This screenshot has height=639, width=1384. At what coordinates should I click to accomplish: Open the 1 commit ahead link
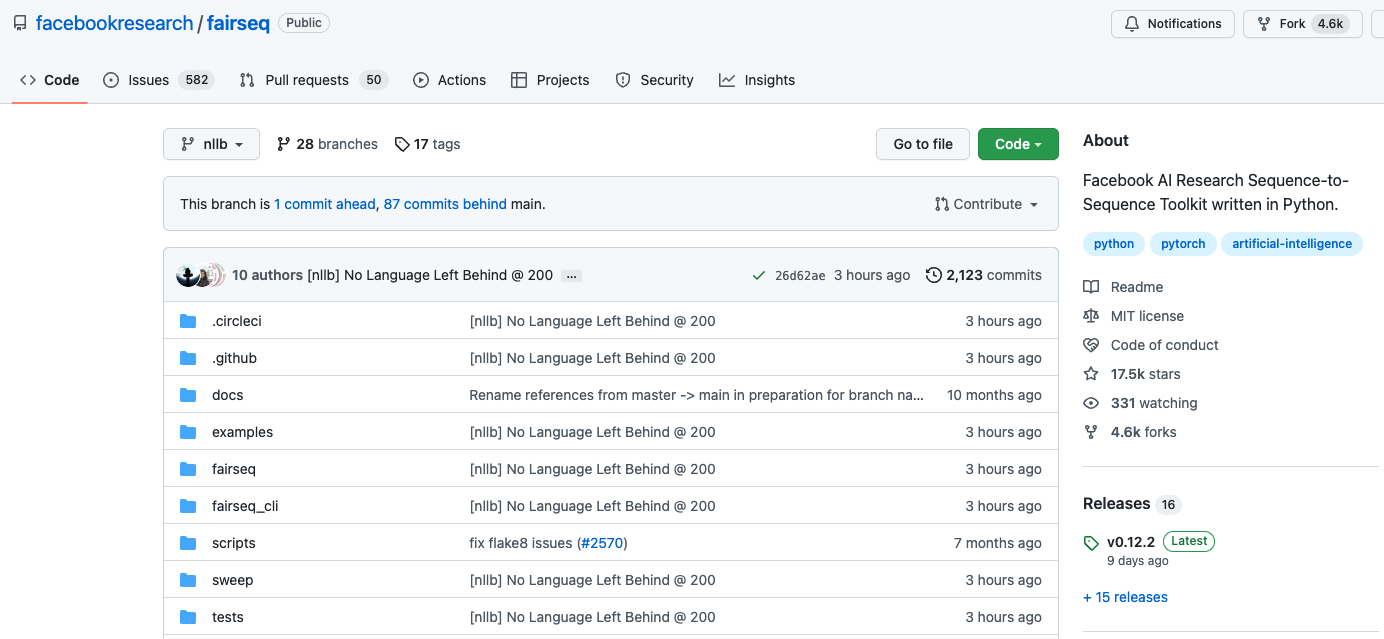(325, 204)
